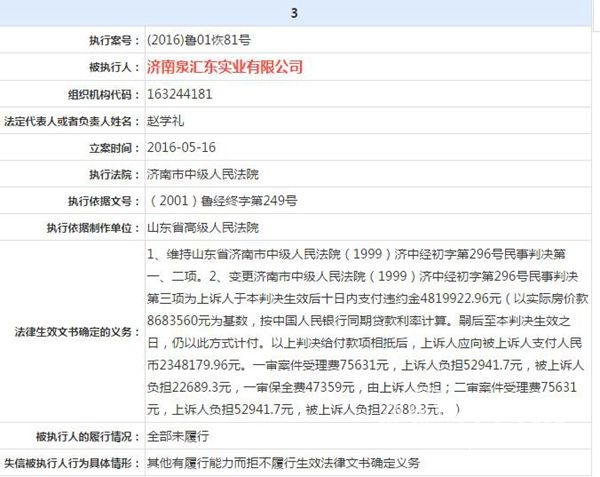Click the 被执行人 label
The height and width of the screenshot is (477, 600).
113,67
